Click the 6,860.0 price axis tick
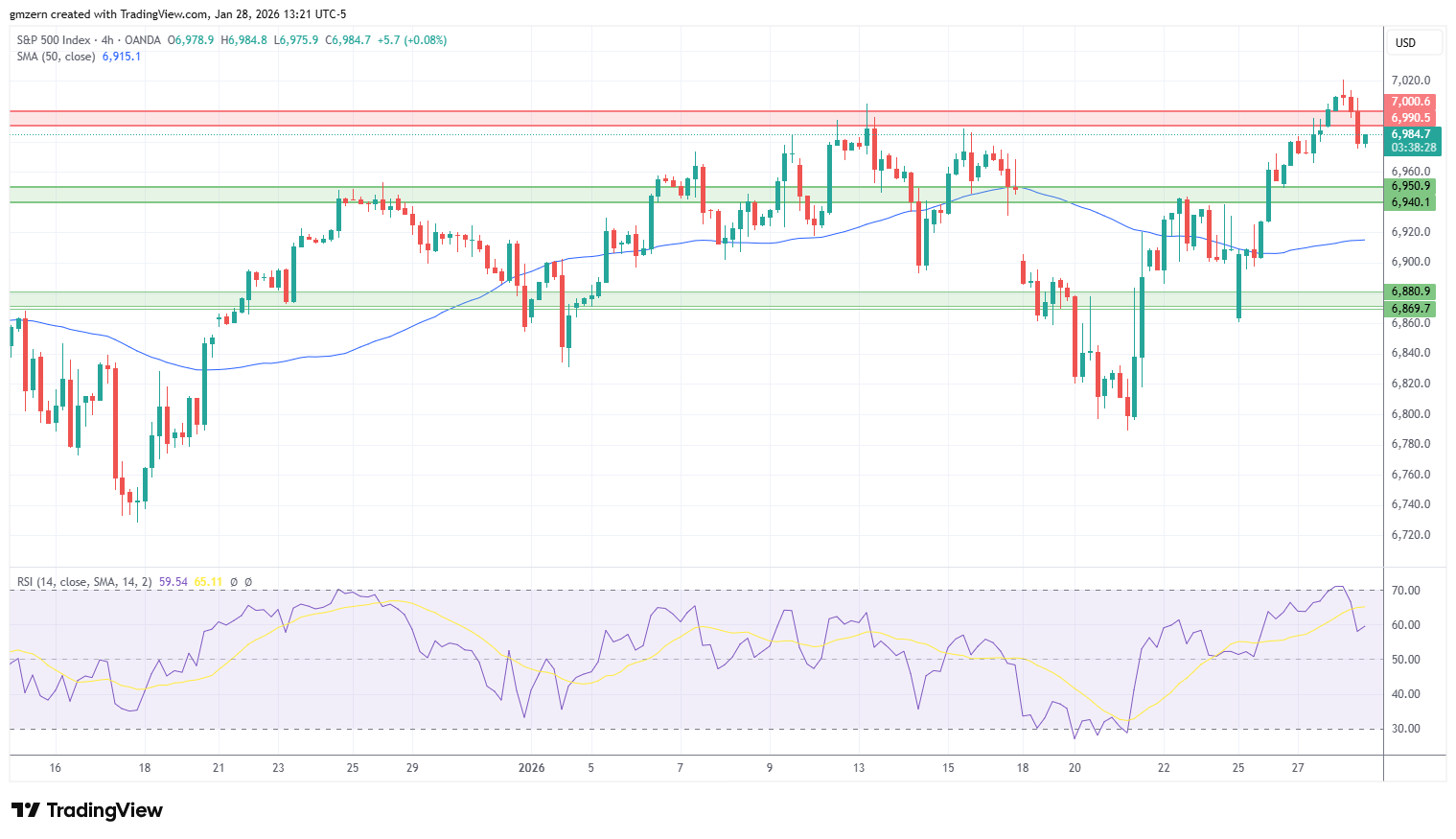 tap(1411, 323)
